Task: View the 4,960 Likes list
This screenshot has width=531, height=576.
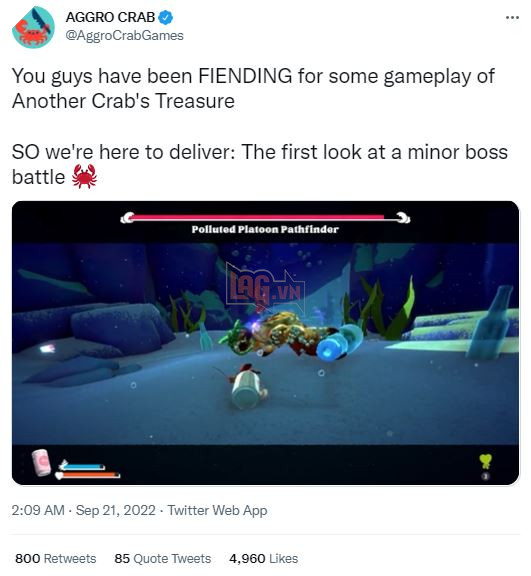Action: click(x=263, y=558)
